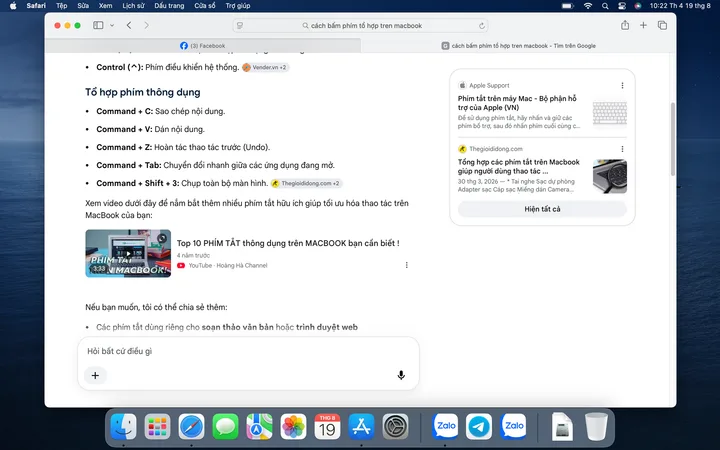
Task: Show tab overview icon
Action: click(662, 25)
